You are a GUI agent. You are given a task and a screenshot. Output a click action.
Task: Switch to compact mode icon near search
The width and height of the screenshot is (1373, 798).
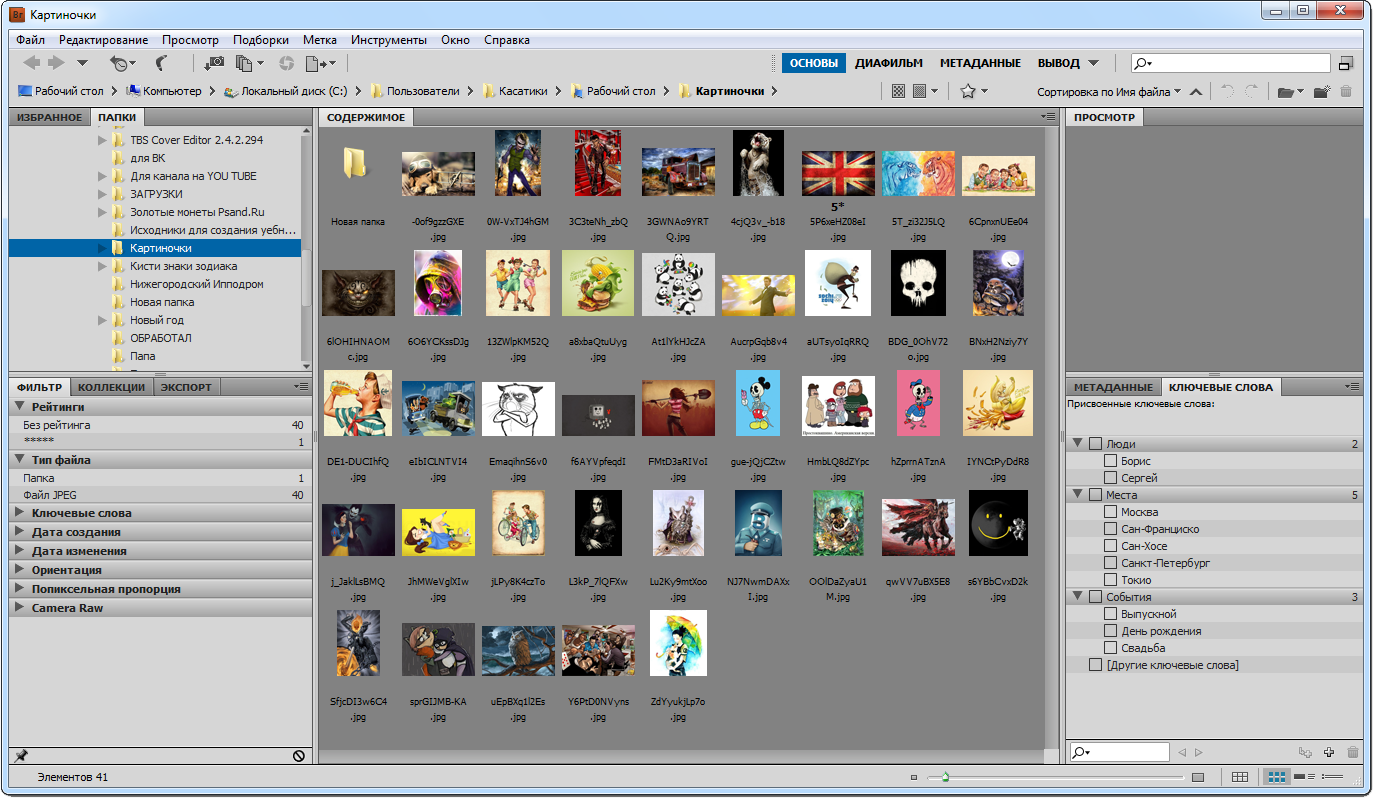[x=1346, y=63]
